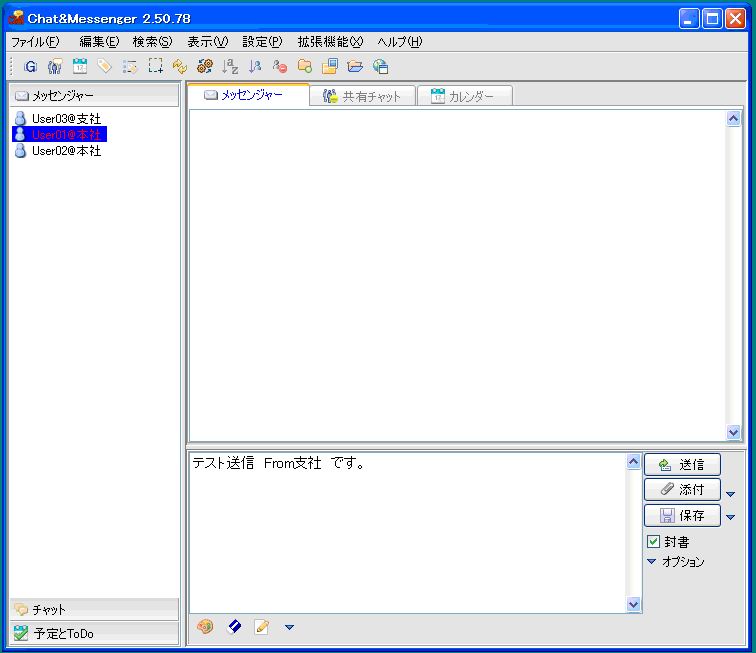Click the list edit toolbar icon
The width and height of the screenshot is (756, 653).
pos(130,66)
